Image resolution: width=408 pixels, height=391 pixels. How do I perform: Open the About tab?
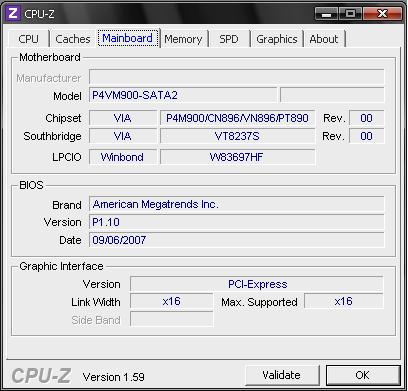(x=324, y=39)
